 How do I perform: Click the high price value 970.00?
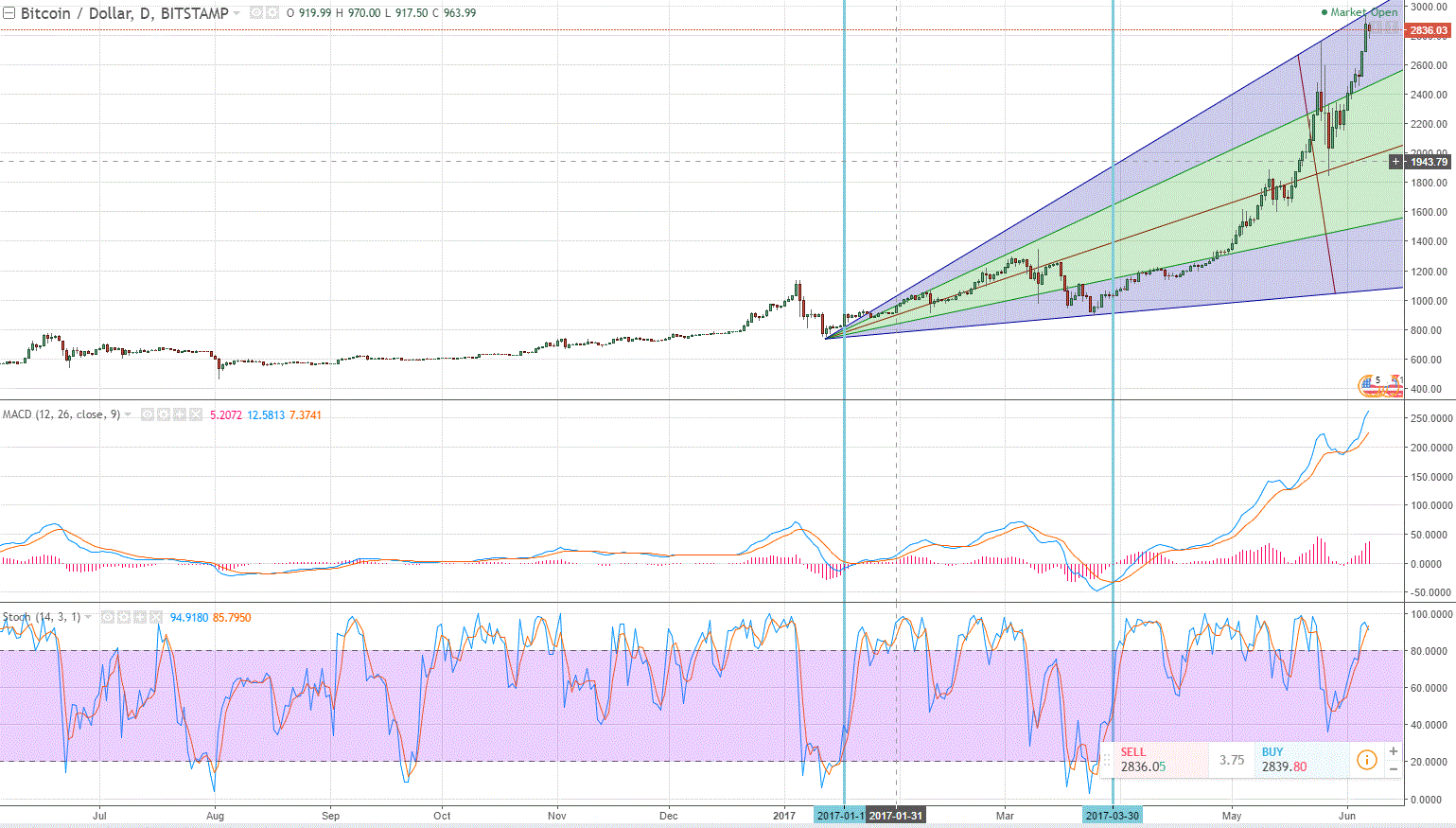364,13
